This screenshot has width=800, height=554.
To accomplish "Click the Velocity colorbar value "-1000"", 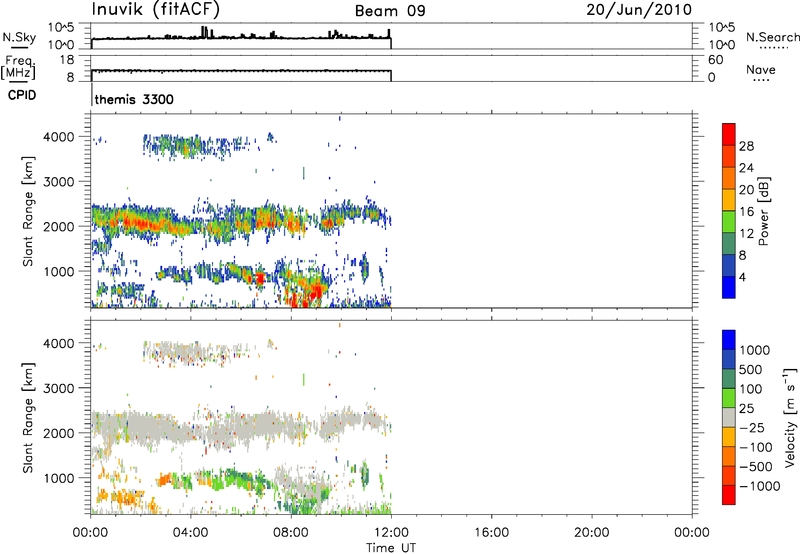I will coord(759,486).
